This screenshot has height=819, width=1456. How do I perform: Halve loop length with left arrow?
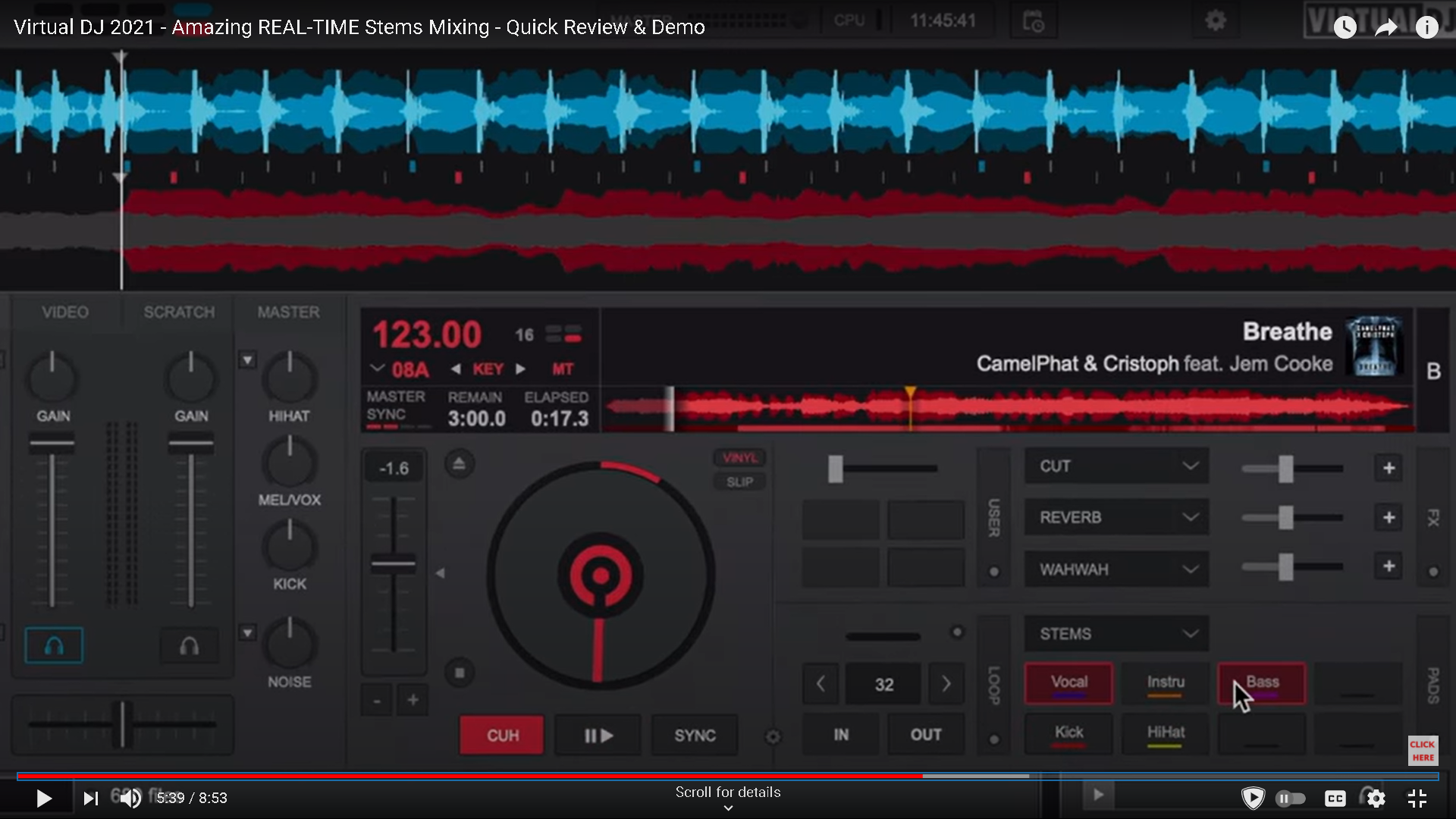[x=821, y=684]
